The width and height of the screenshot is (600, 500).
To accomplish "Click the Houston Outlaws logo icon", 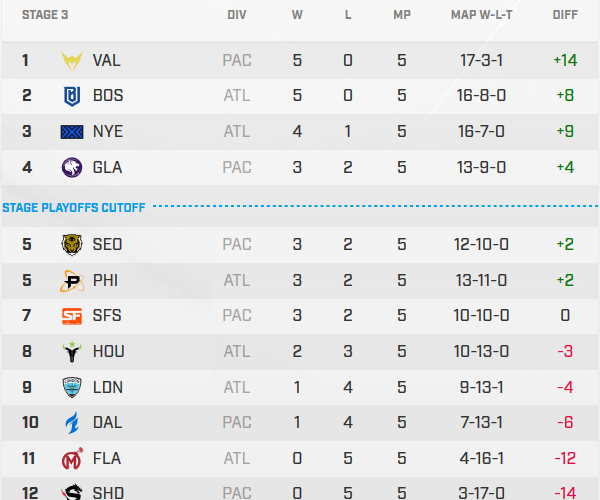I will tap(73, 351).
